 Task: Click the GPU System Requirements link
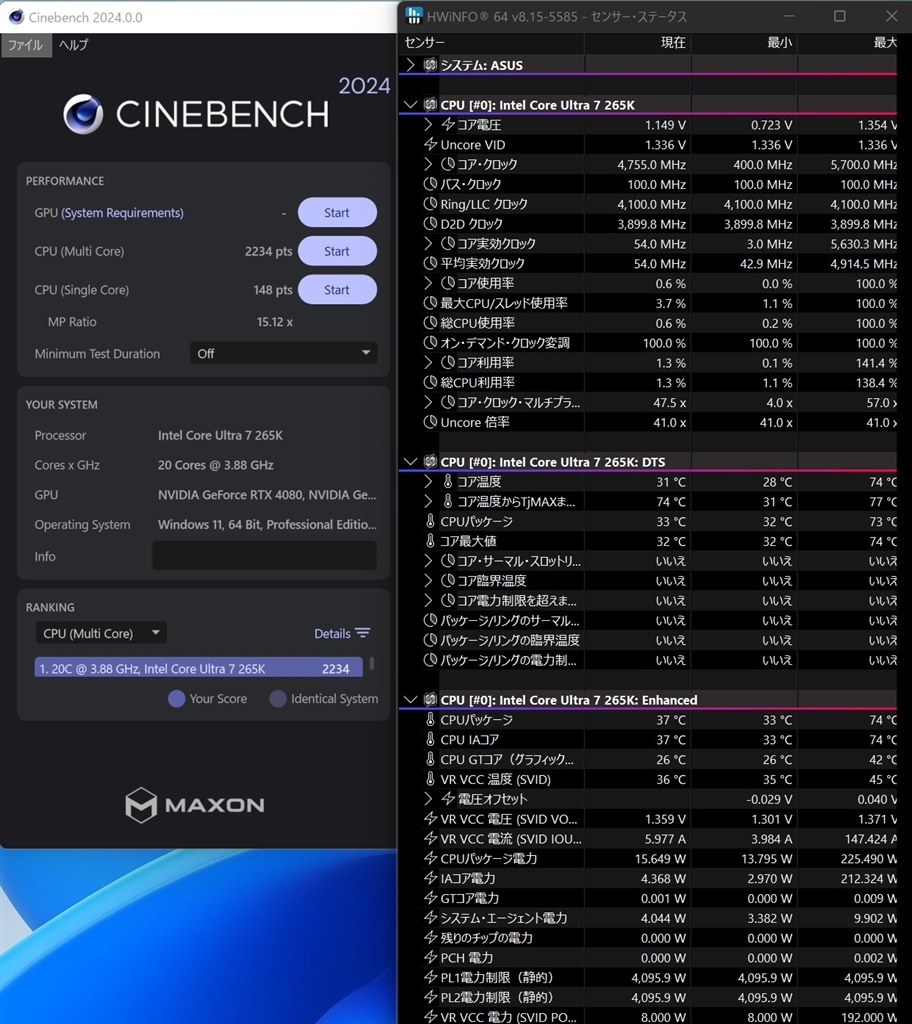[122, 213]
